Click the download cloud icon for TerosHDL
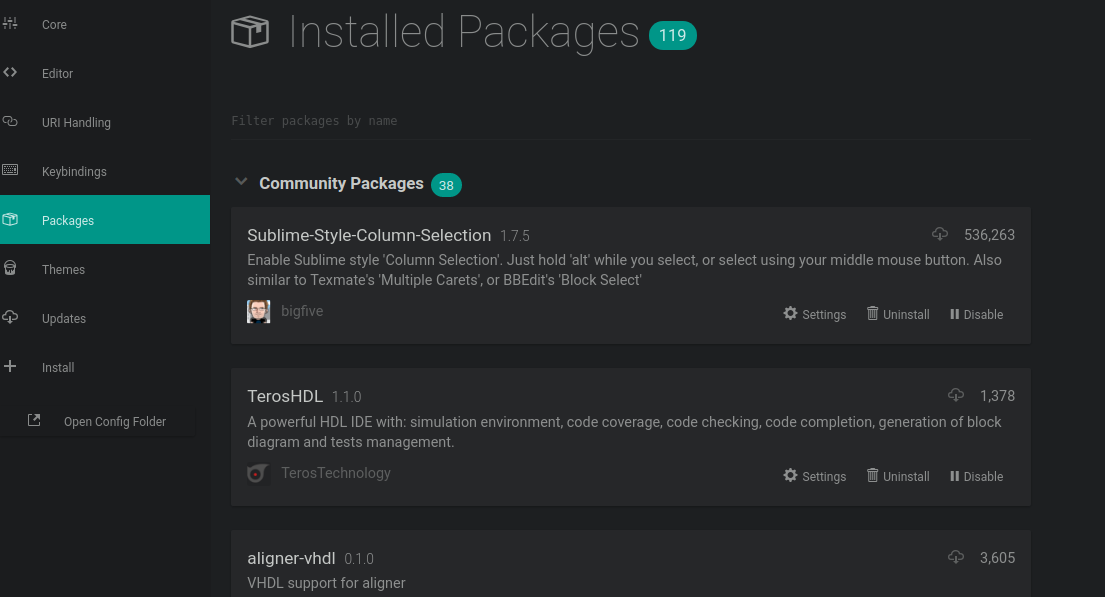The image size is (1105, 597). pos(956,395)
